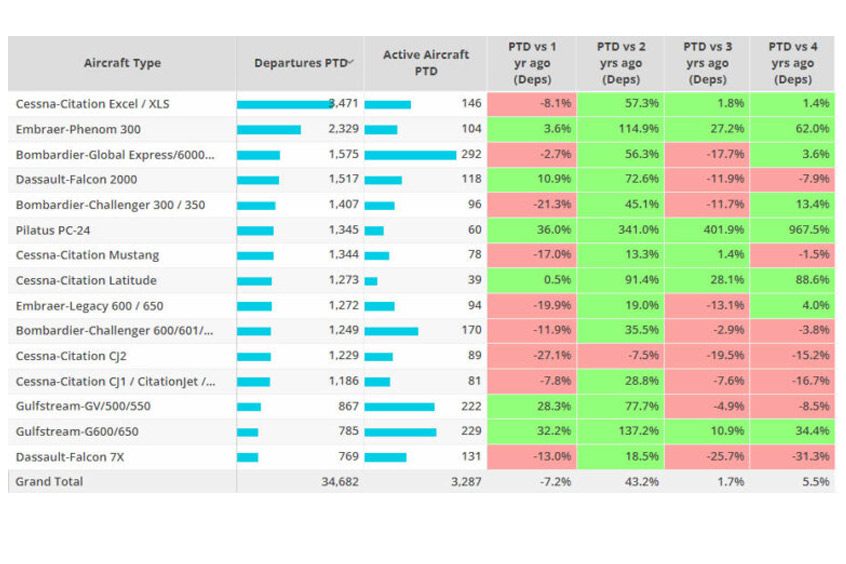Click the red -8.1% cell
This screenshot has height=564, width=846.
[532, 104]
